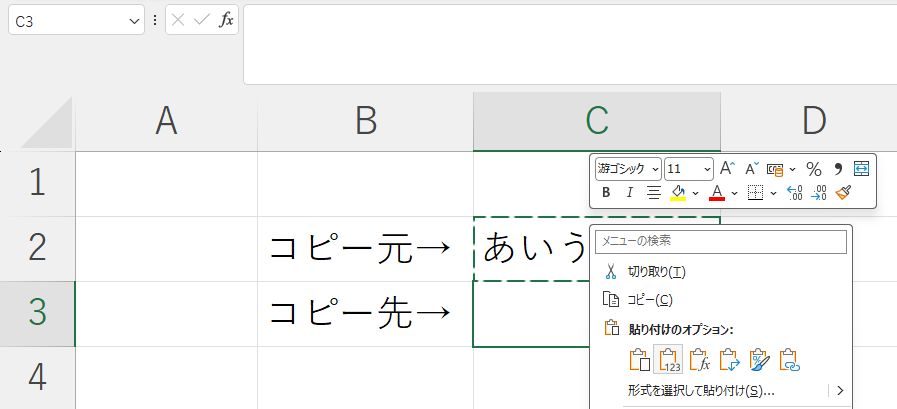Expand the Name Box dropdown arrow
897x409 pixels.
pos(134,21)
